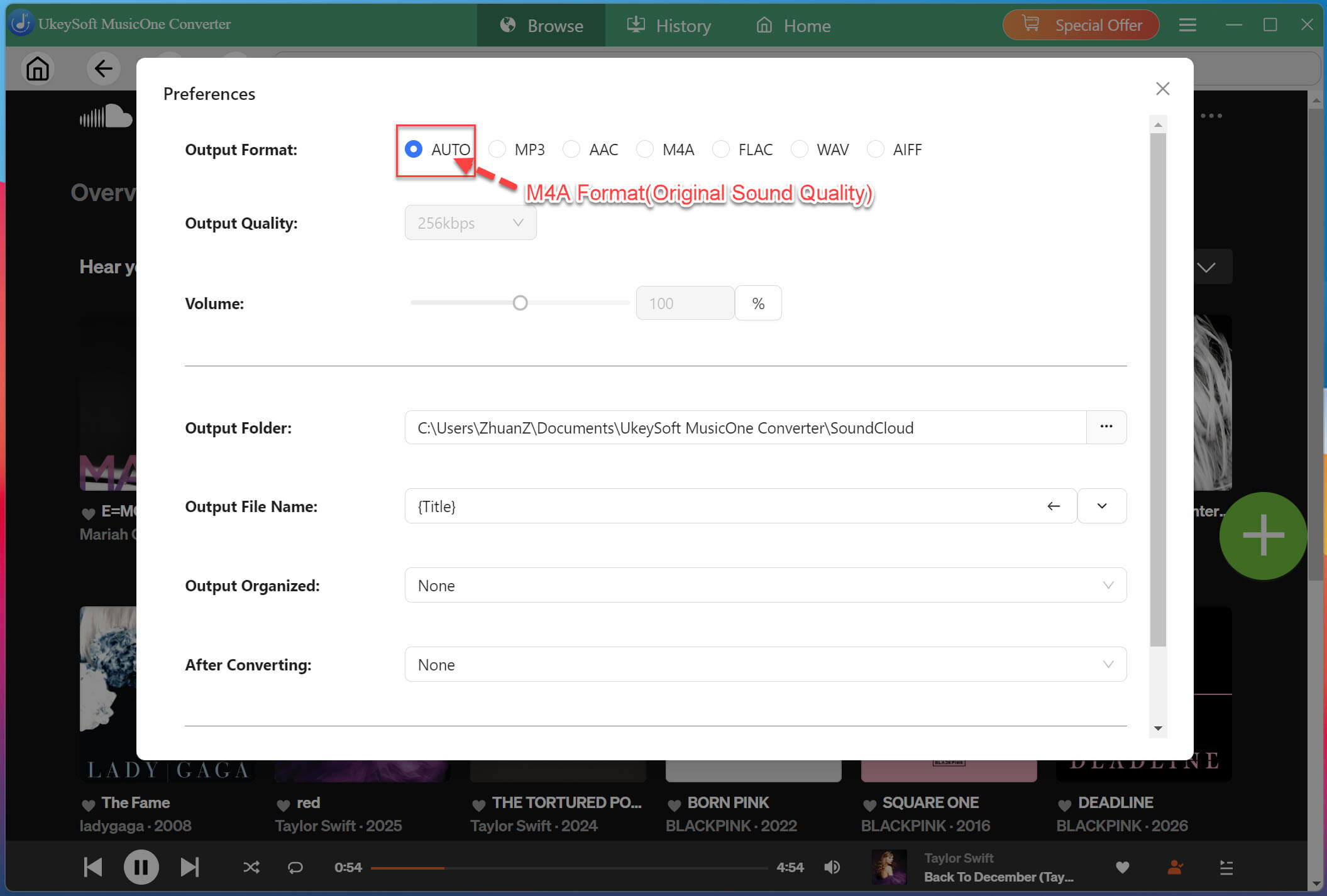The width and height of the screenshot is (1327, 896).
Task: Click the Lady Gaga album cover thumbnail
Action: coord(108,694)
